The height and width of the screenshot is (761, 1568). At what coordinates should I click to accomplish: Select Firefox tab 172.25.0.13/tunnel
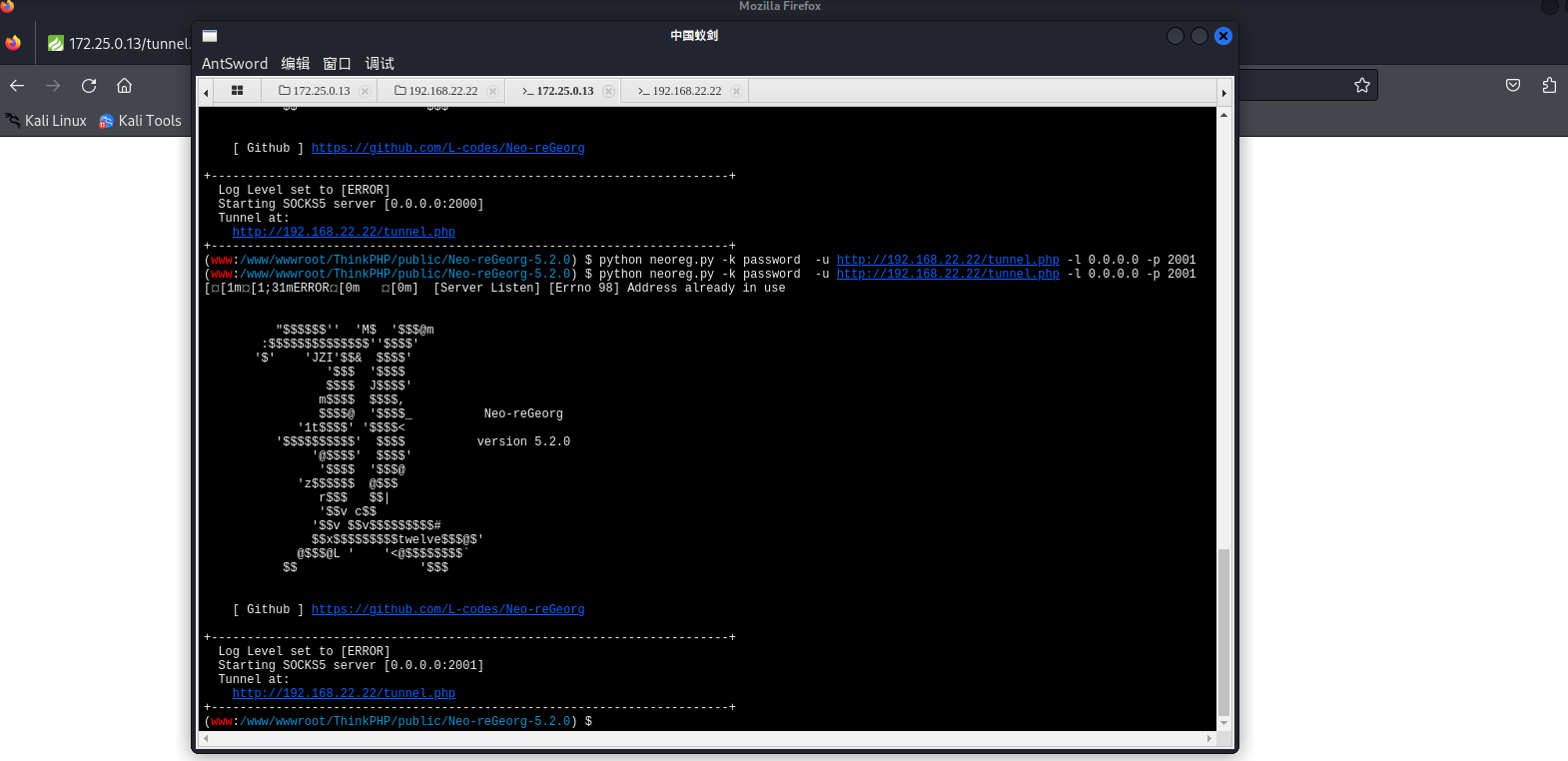point(118,44)
